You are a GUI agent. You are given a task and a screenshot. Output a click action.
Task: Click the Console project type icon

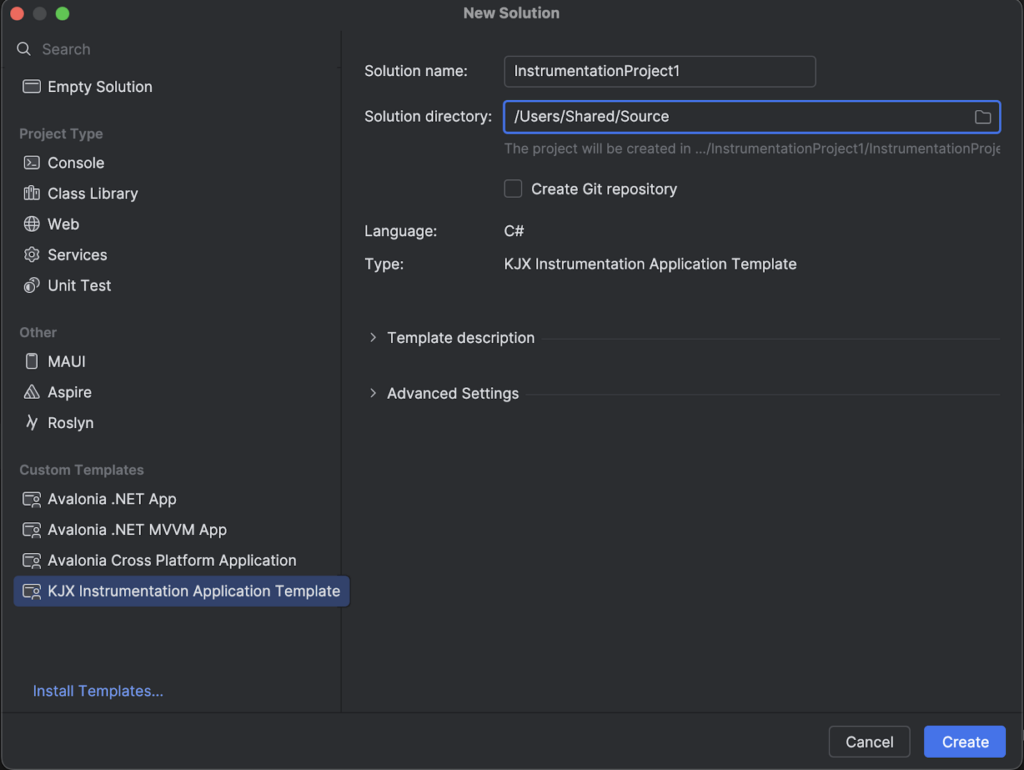point(31,163)
